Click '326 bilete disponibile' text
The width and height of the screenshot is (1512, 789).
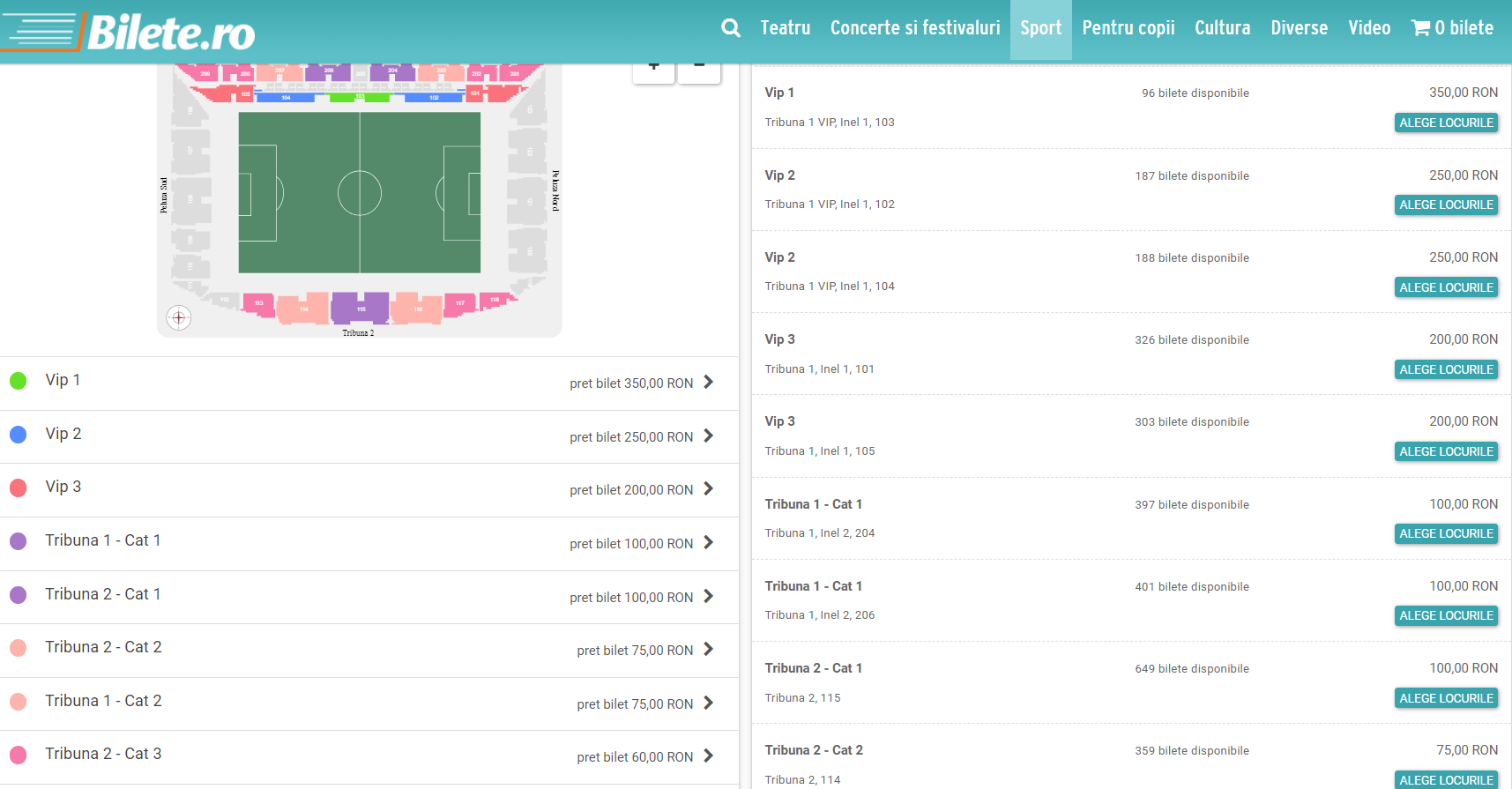(x=1192, y=340)
